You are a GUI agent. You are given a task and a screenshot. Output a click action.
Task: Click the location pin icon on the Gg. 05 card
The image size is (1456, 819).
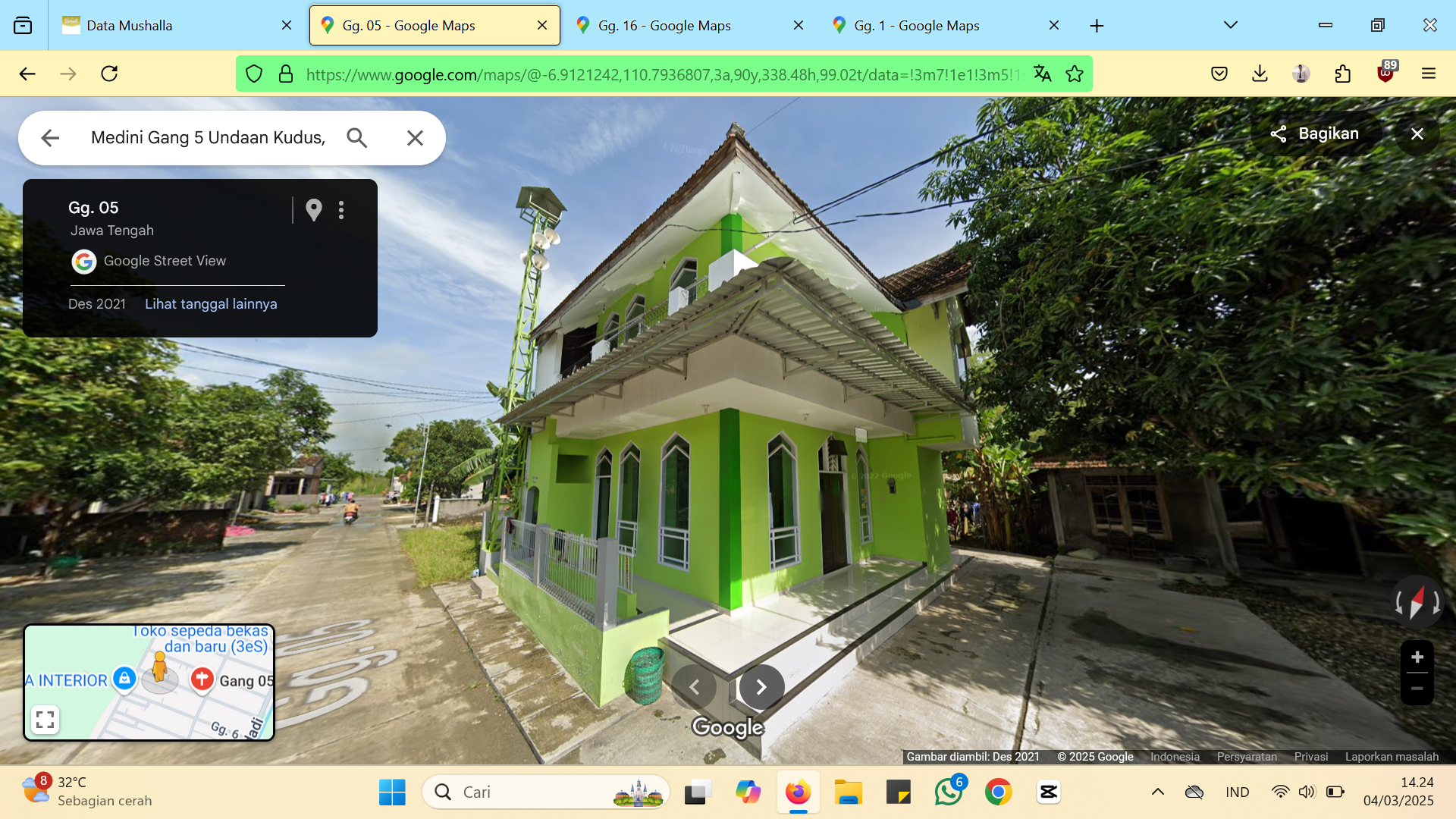(x=314, y=210)
